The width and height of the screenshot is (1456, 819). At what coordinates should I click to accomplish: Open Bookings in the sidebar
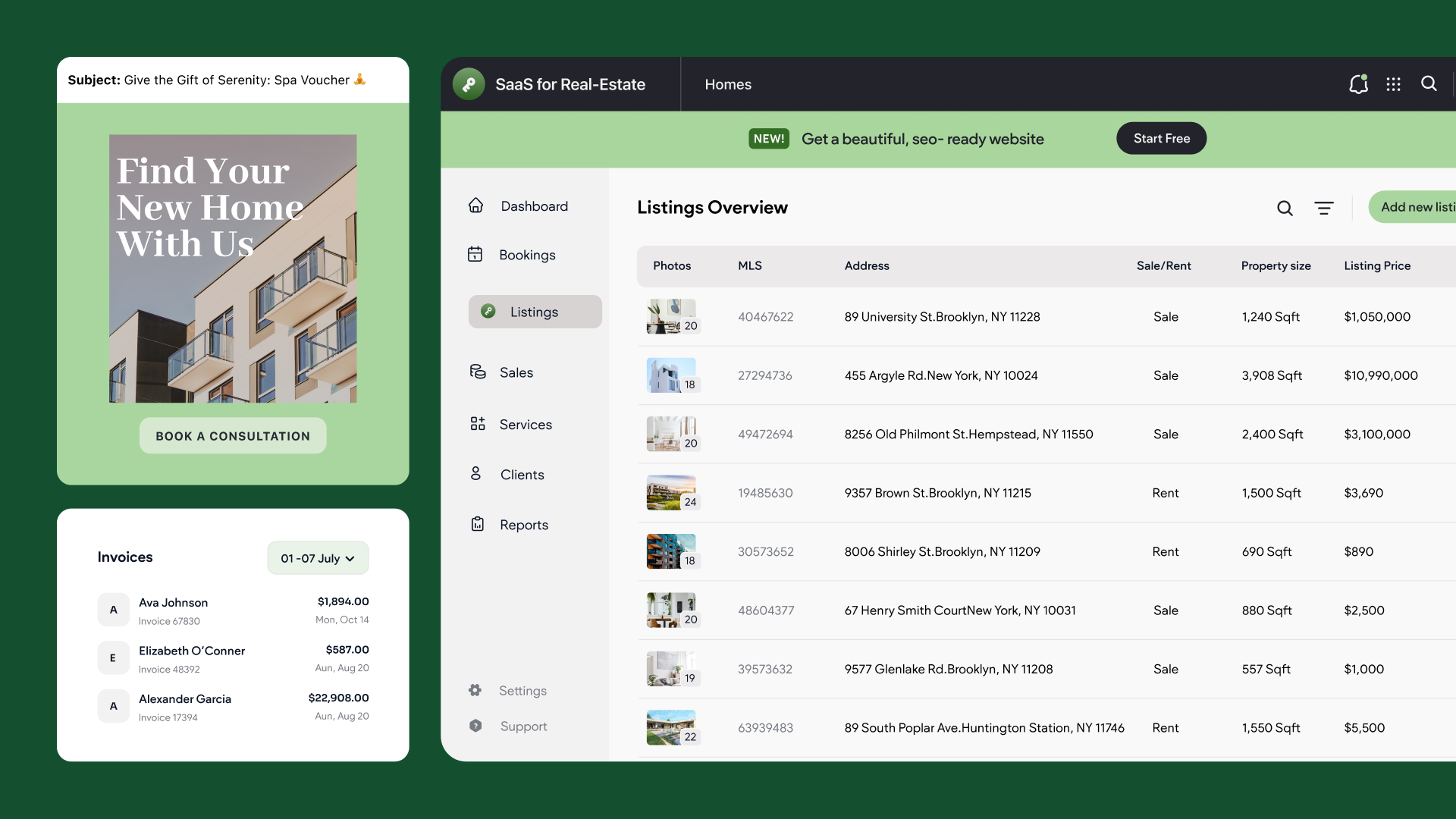pos(526,255)
